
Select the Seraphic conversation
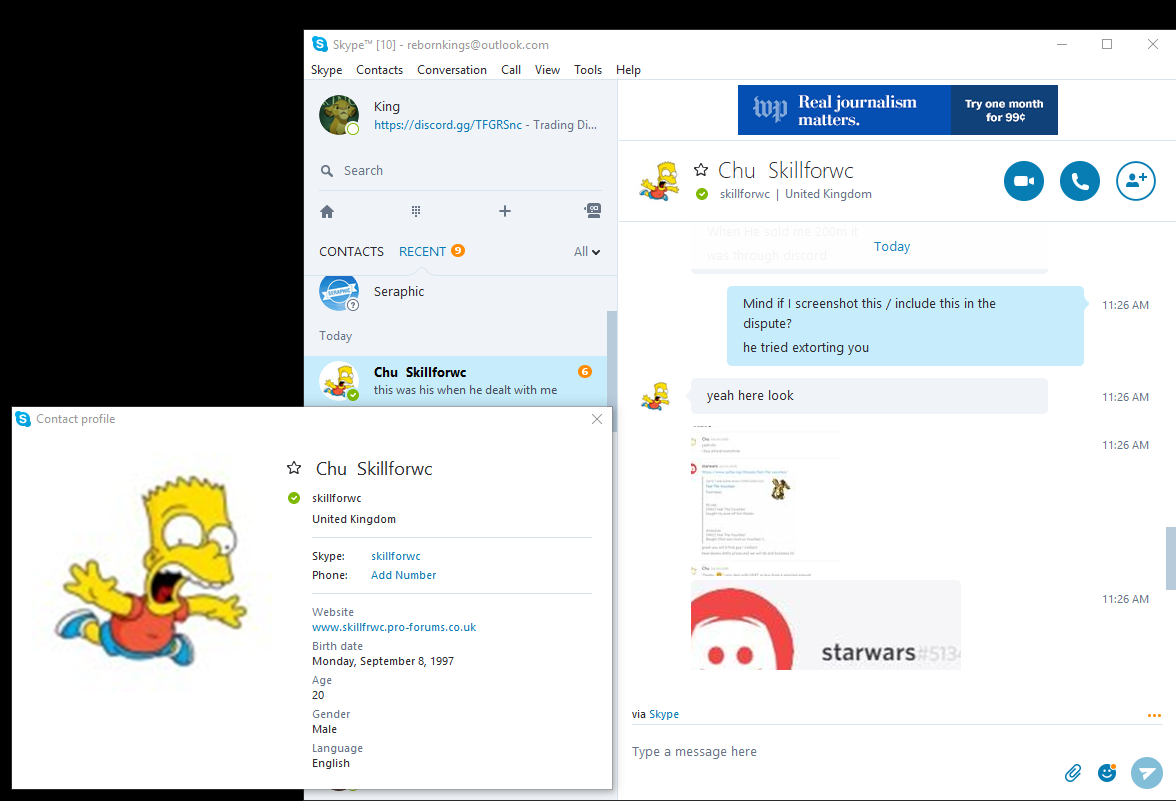point(456,292)
